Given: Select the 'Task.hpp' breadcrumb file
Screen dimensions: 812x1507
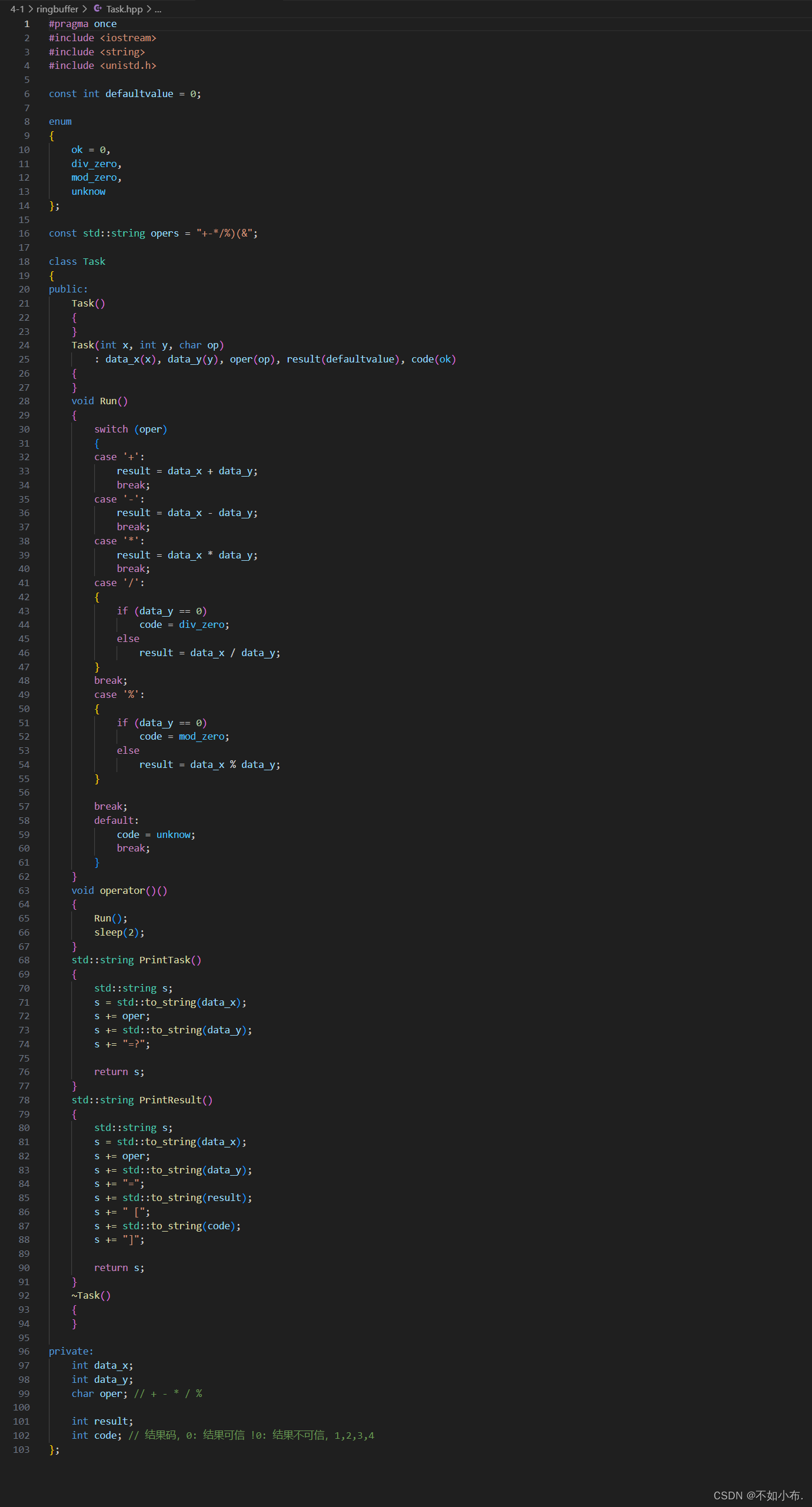Looking at the screenshot, I should click(x=124, y=9).
